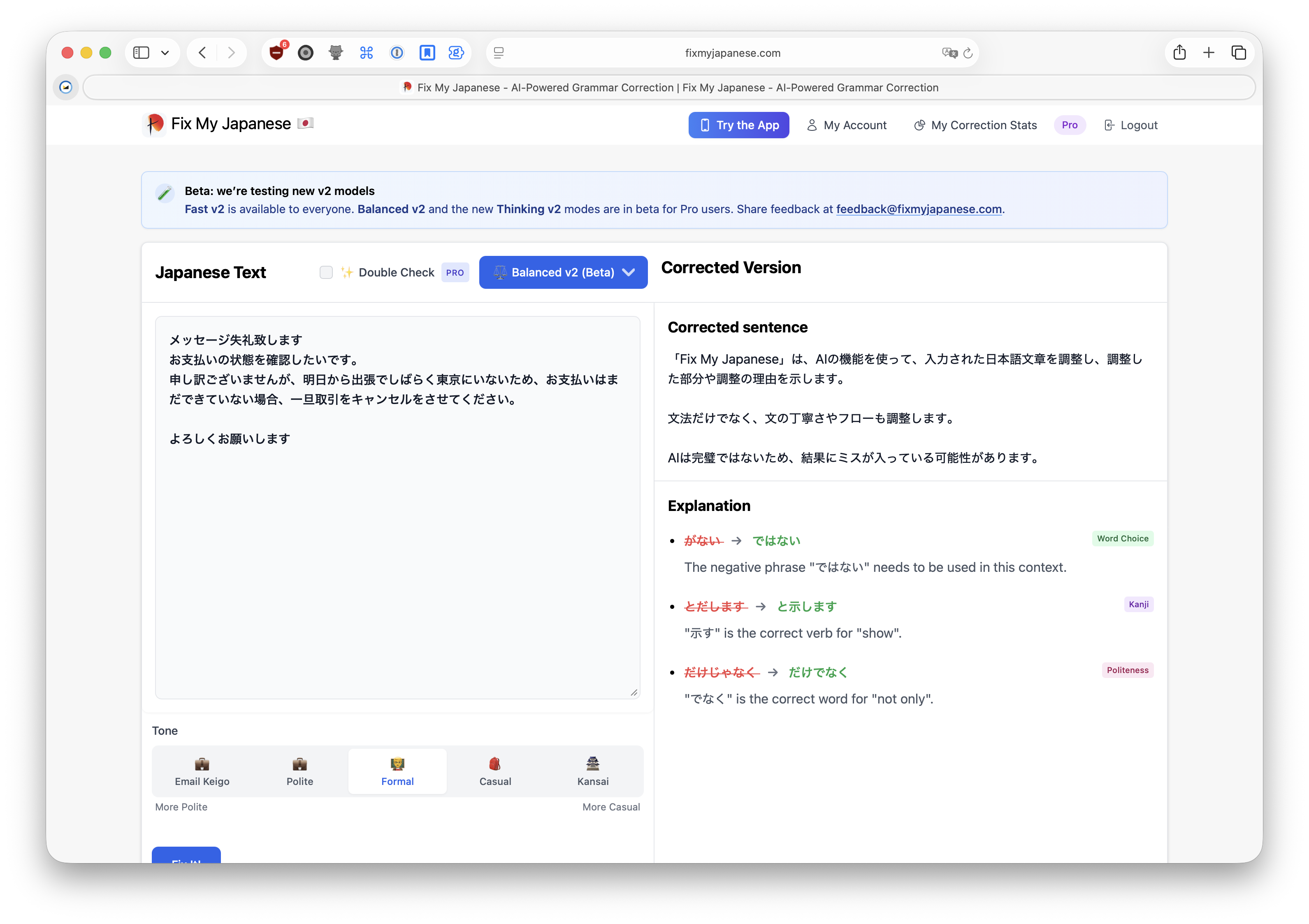
Task: Open the feedback@fixmyjapanese.com email link
Action: pyautogui.click(x=919, y=209)
